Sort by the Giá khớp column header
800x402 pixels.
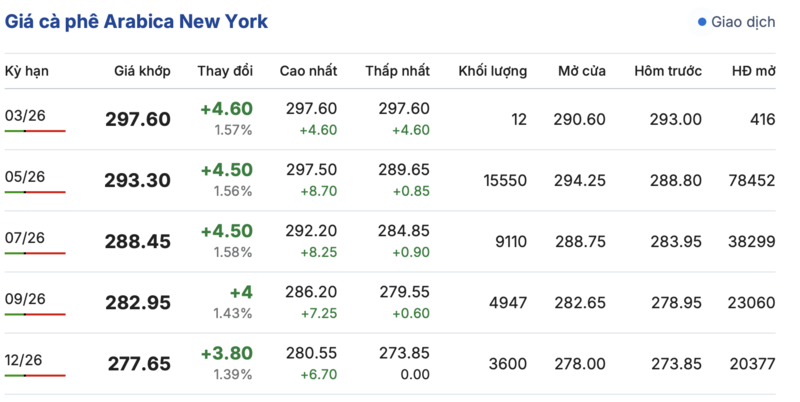142,71
